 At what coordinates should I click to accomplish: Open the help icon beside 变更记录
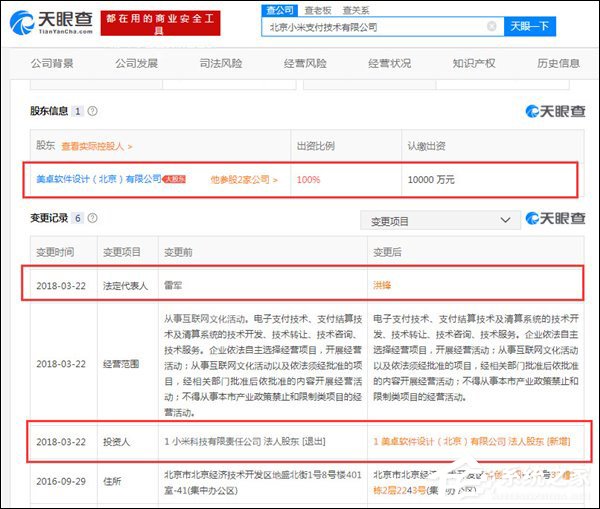pyautogui.click(x=92, y=218)
